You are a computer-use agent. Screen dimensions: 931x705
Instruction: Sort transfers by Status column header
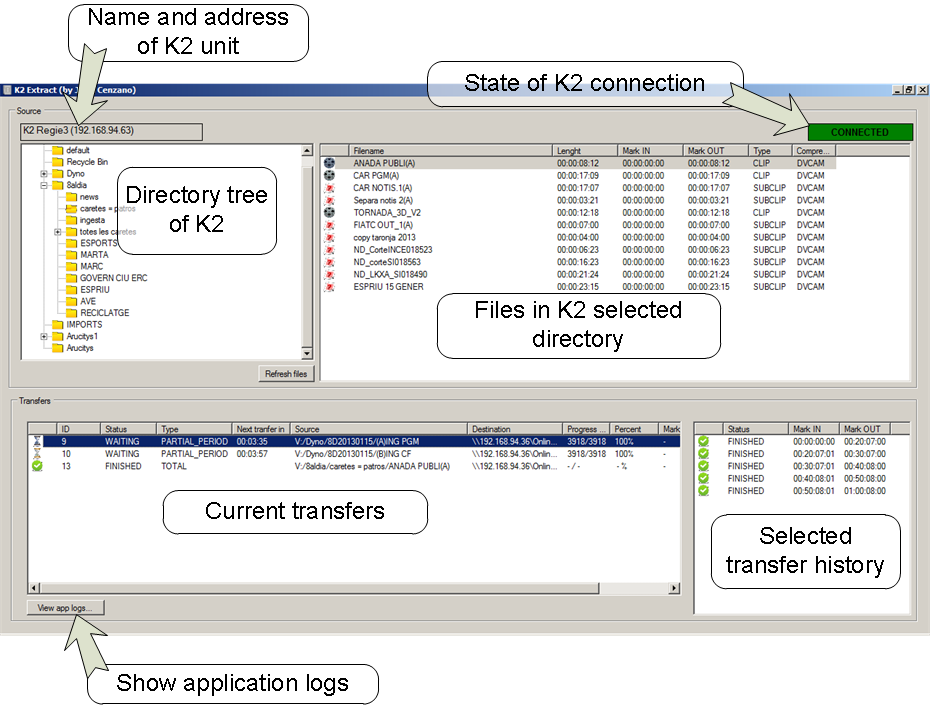[x=129, y=429]
